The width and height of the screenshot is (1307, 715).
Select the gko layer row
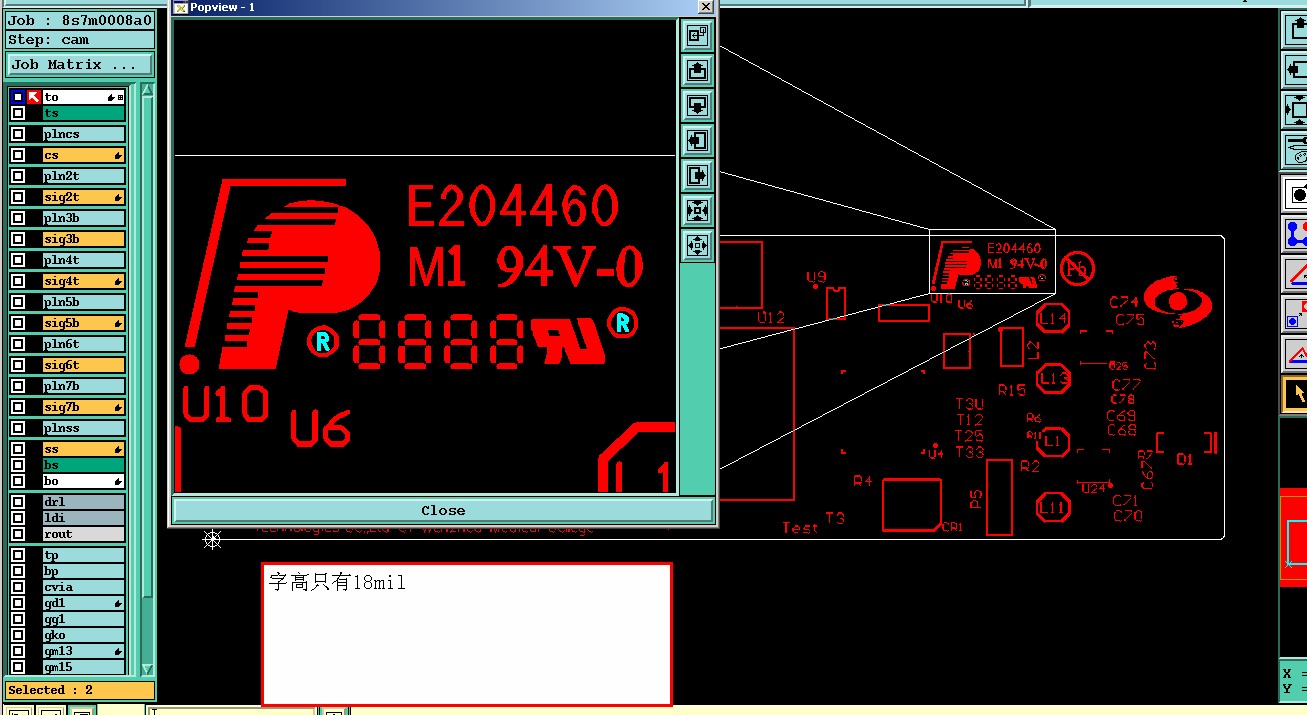coord(83,635)
